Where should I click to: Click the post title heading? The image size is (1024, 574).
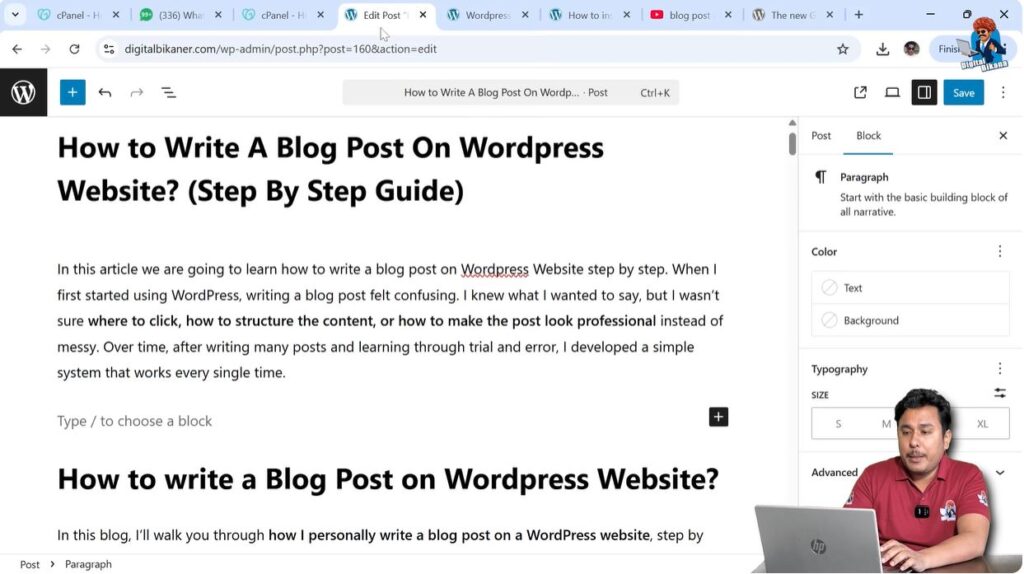(330, 169)
